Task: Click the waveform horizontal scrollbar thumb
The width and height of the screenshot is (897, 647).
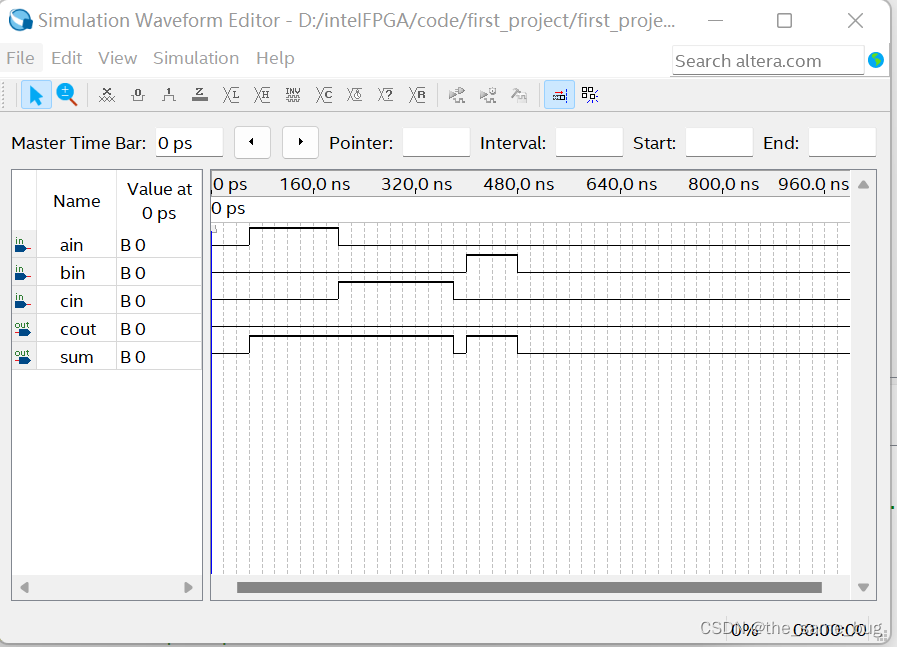Action: 529,588
